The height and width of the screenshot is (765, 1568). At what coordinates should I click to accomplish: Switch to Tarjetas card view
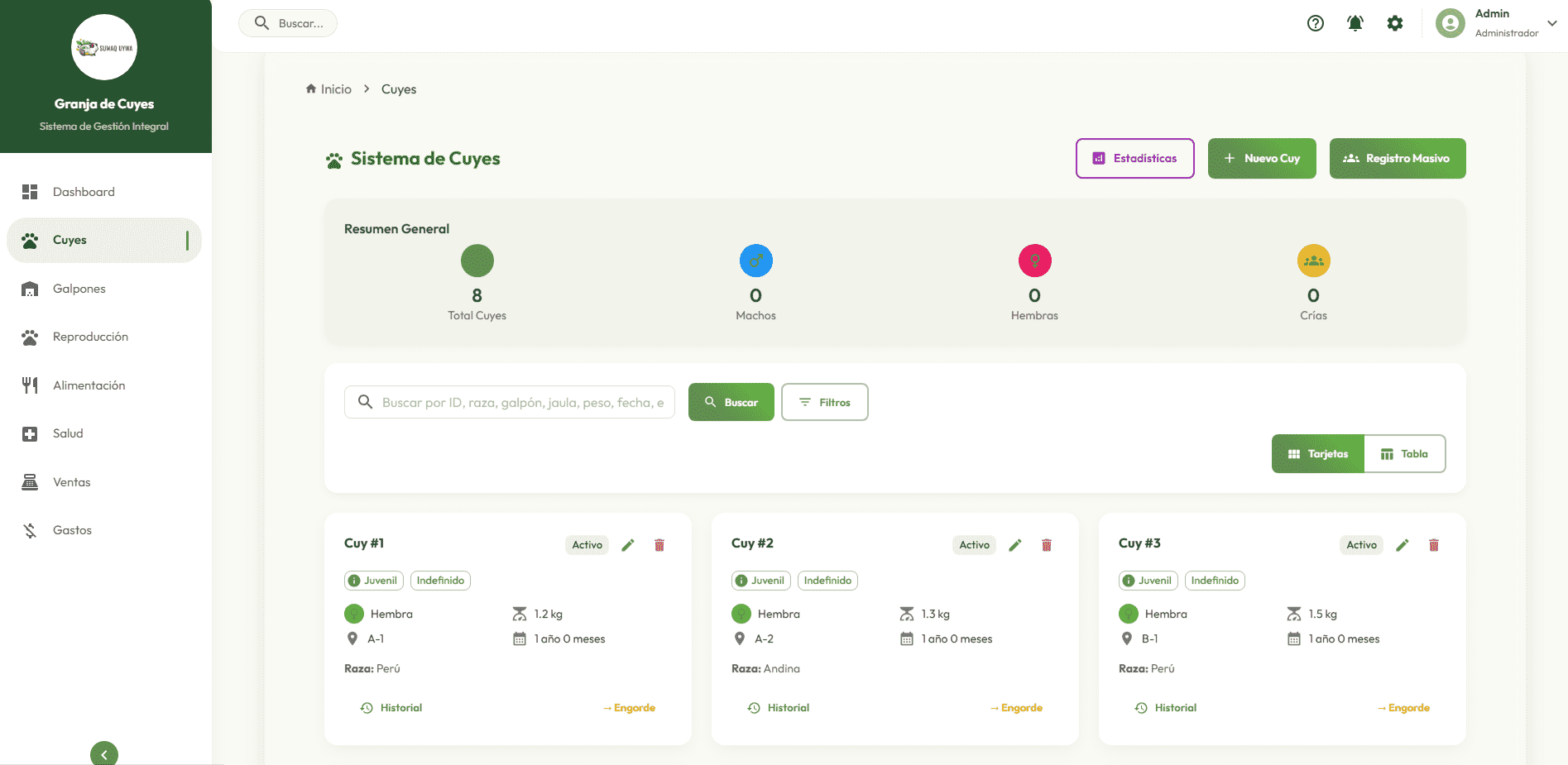tap(1317, 454)
